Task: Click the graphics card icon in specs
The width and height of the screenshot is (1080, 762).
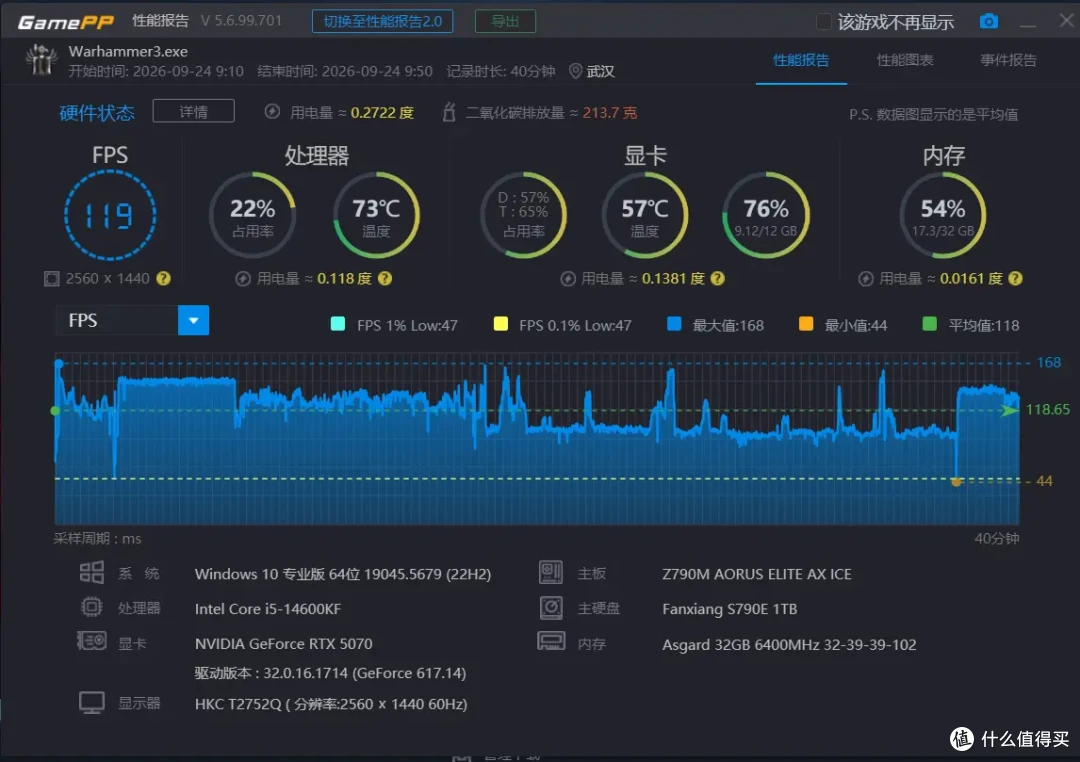Action: point(92,641)
